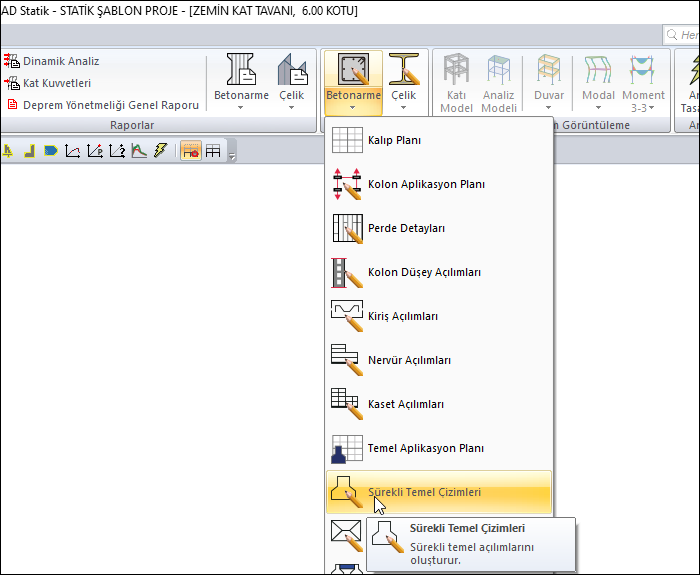Open the Kalıp Planı drawing option
Image resolution: width=700 pixels, height=575 pixels.
tap(394, 140)
